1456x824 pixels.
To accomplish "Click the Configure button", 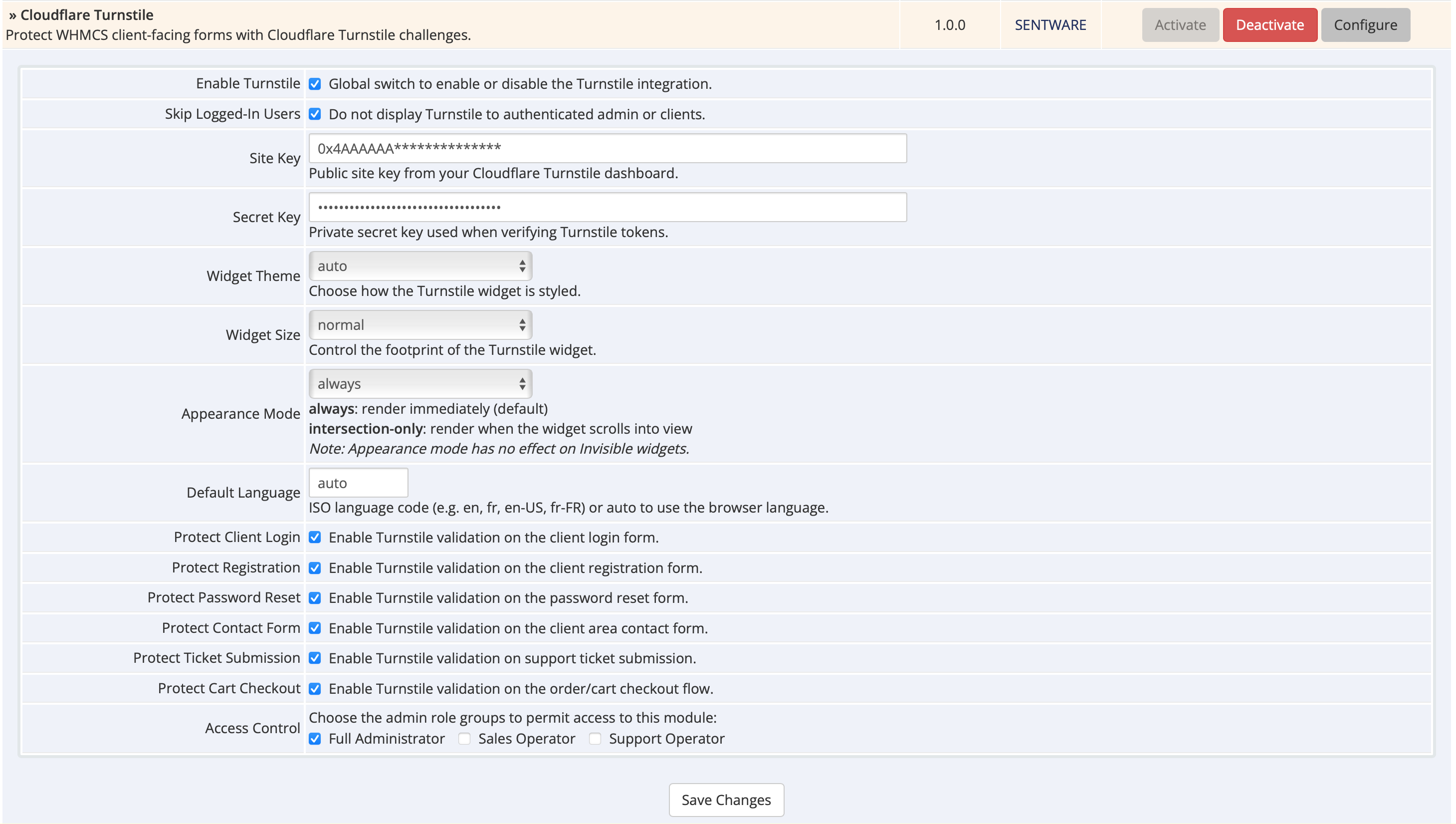I will coord(1365,25).
